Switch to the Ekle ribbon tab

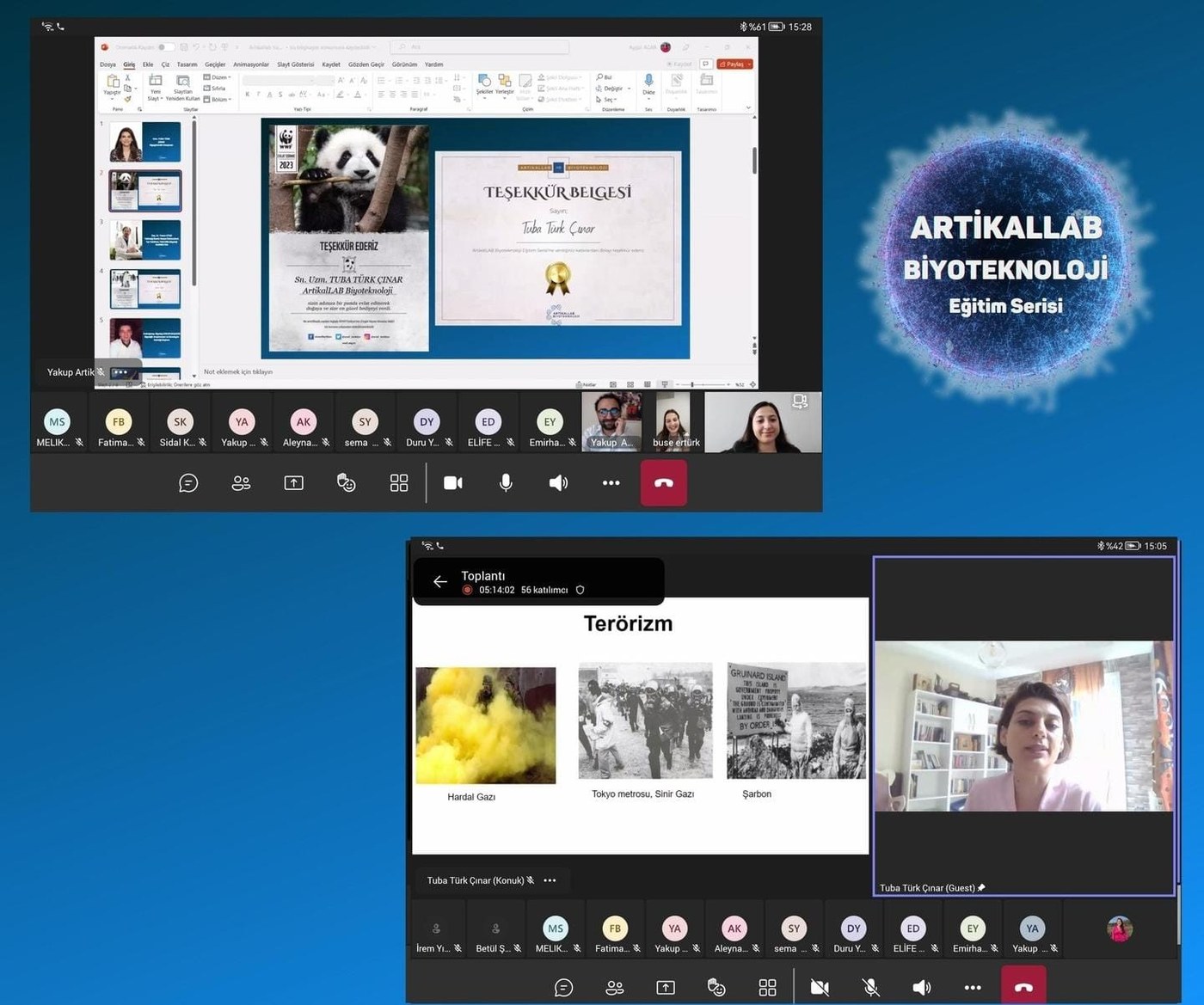click(148, 64)
